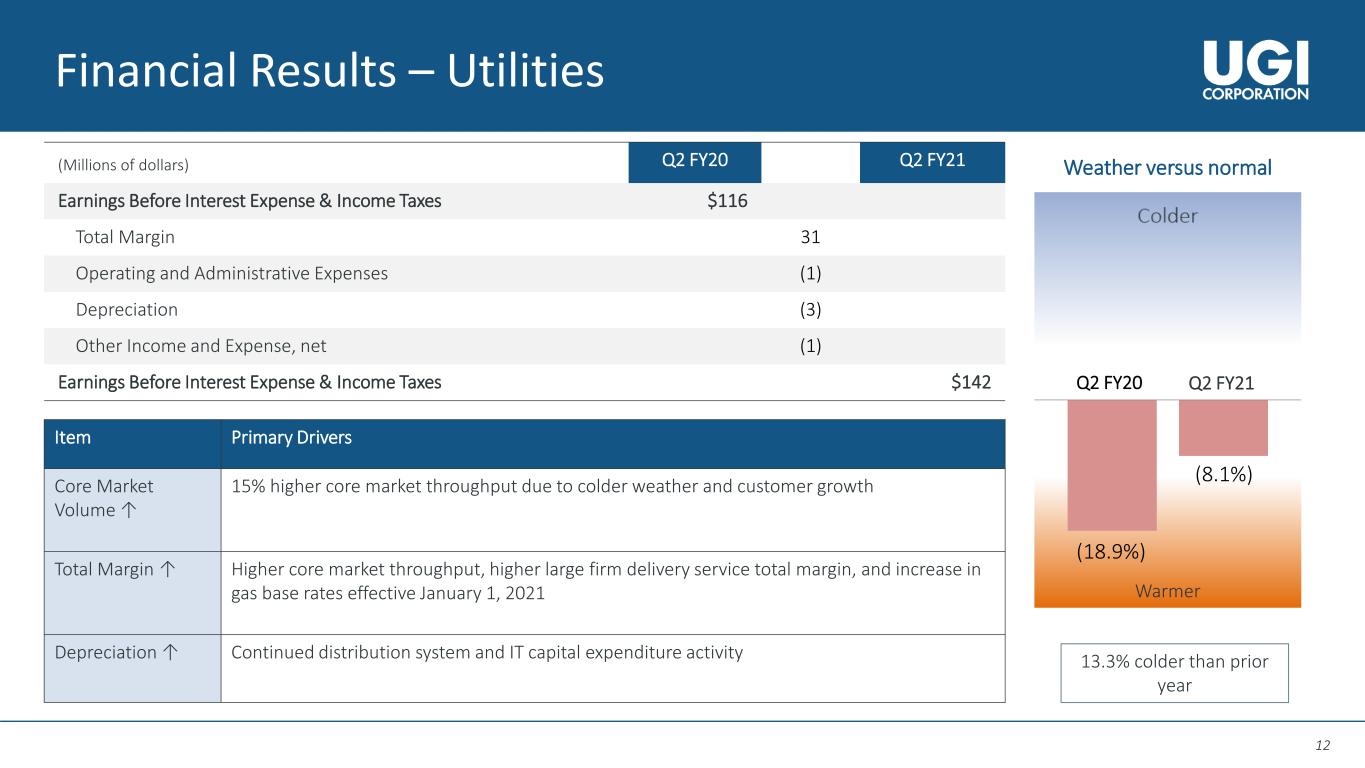The height and width of the screenshot is (768, 1365).
Task: Click the Q2 FY21 weather bar
Action: coord(1222,428)
